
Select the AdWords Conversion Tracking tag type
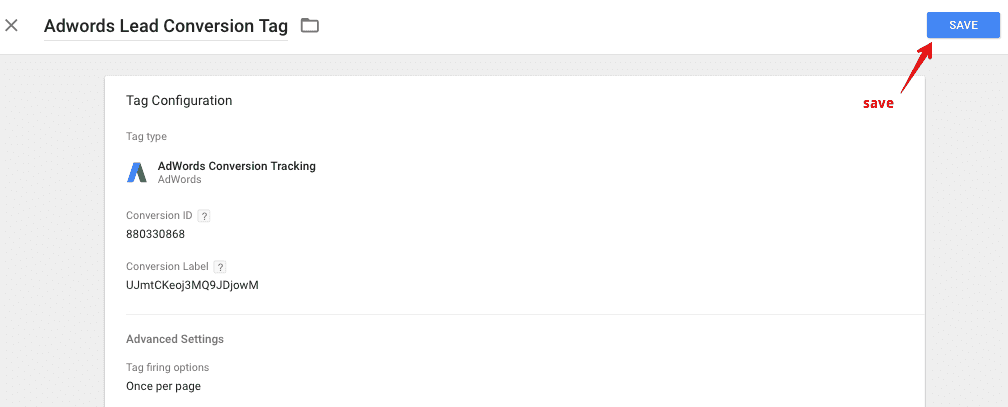(236, 166)
